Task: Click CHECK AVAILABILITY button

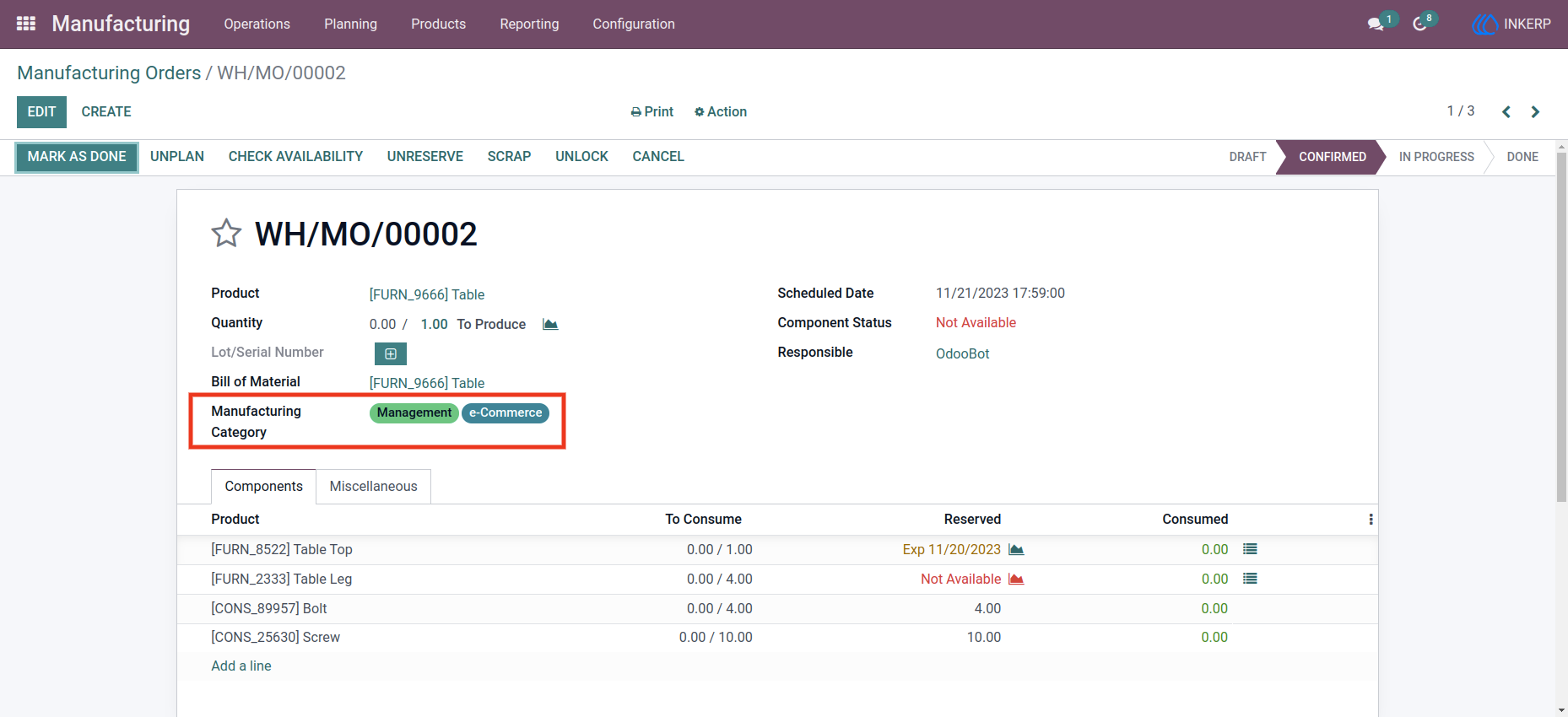Action: [x=295, y=157]
